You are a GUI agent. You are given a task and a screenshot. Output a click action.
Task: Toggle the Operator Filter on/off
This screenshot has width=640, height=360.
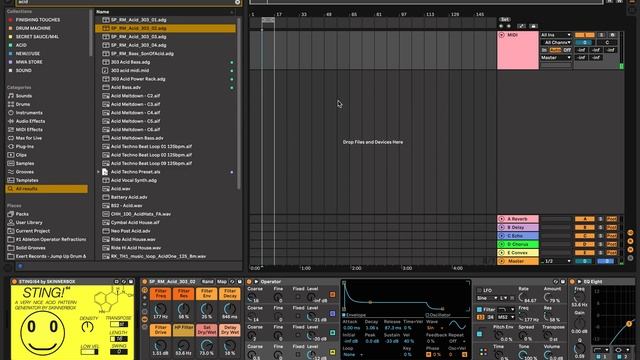click(479, 309)
